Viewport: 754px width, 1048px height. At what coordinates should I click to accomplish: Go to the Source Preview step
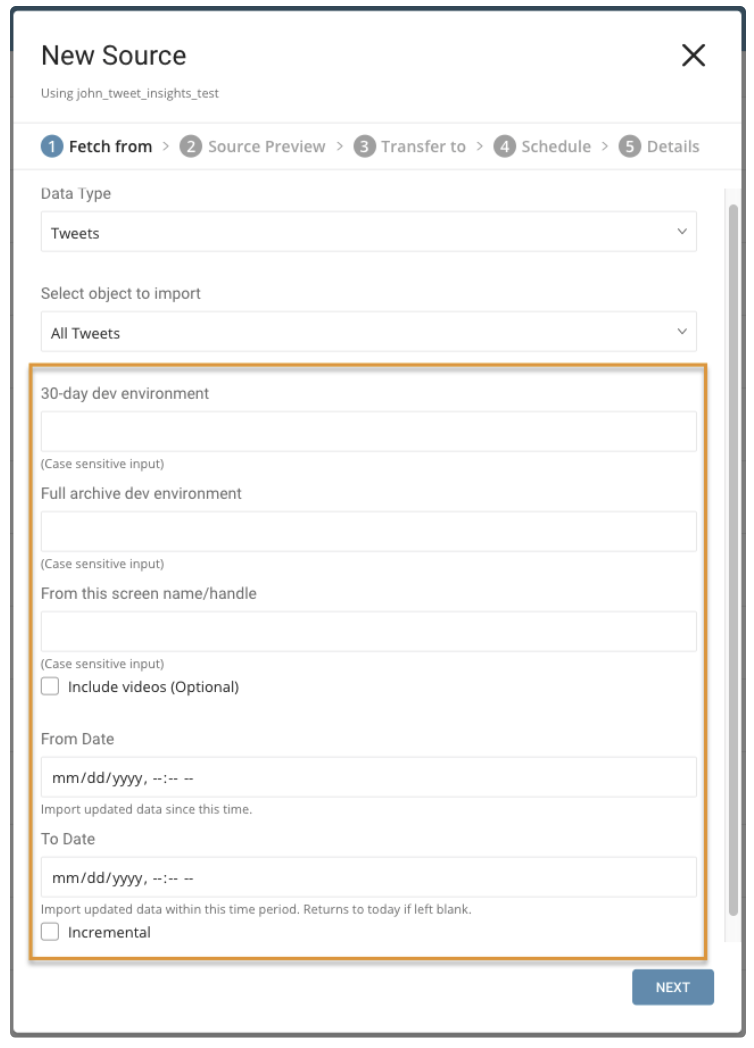(266, 147)
